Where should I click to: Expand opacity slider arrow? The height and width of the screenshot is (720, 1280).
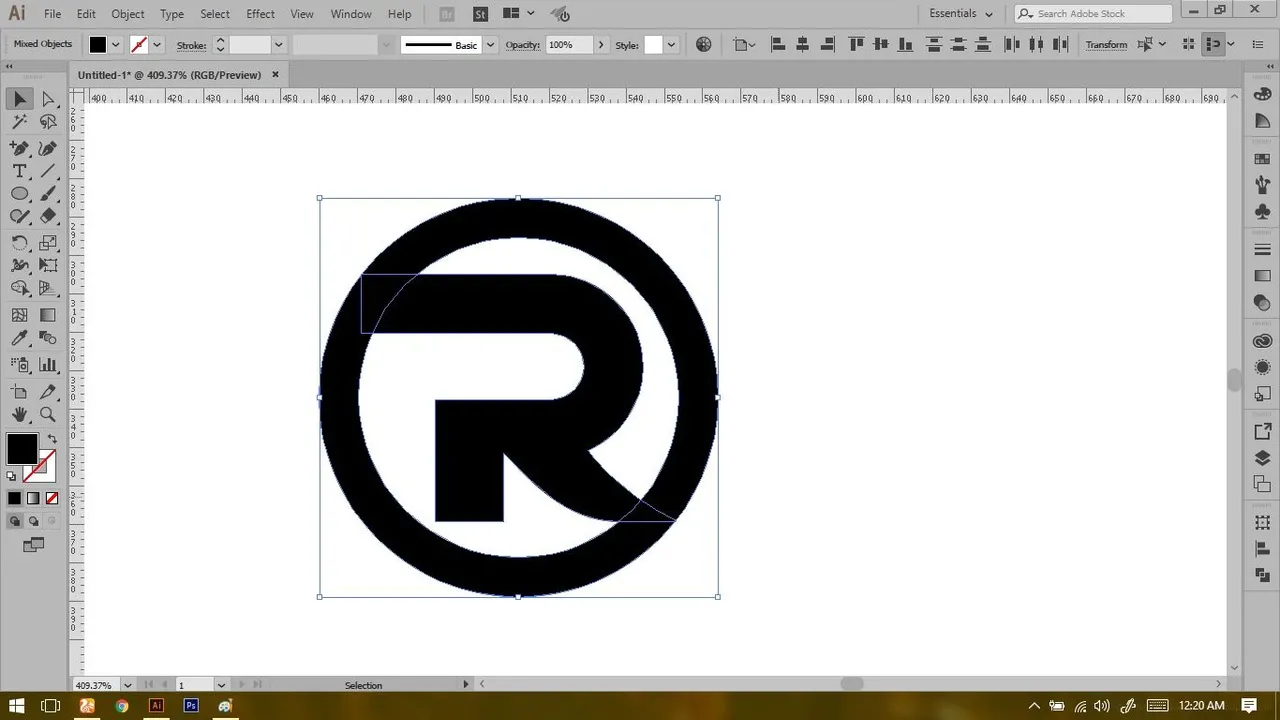pos(600,45)
